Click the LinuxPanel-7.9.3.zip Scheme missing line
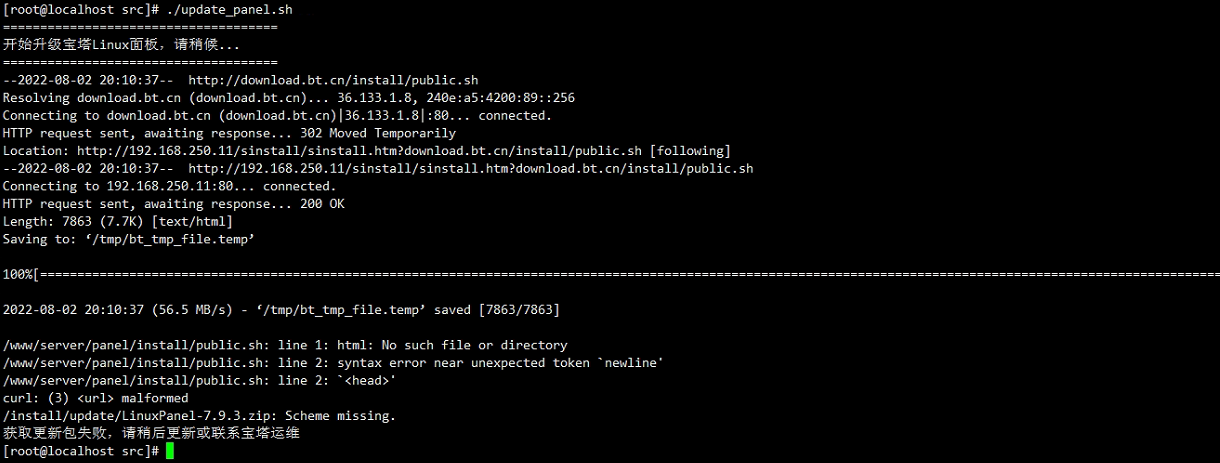This screenshot has width=1220, height=463. [x=199, y=415]
